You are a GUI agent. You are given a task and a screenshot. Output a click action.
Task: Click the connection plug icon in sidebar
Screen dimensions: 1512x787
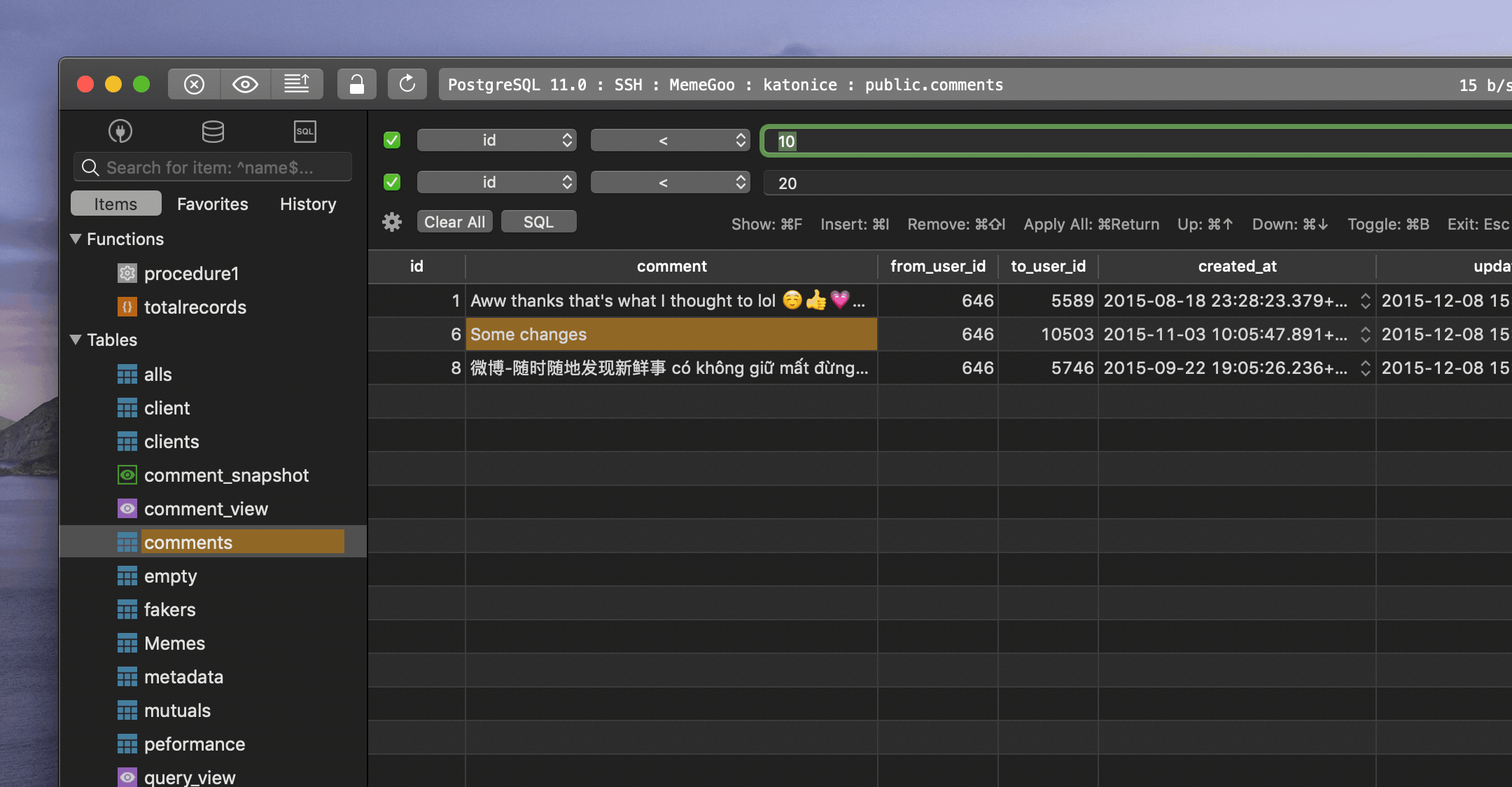(x=120, y=132)
